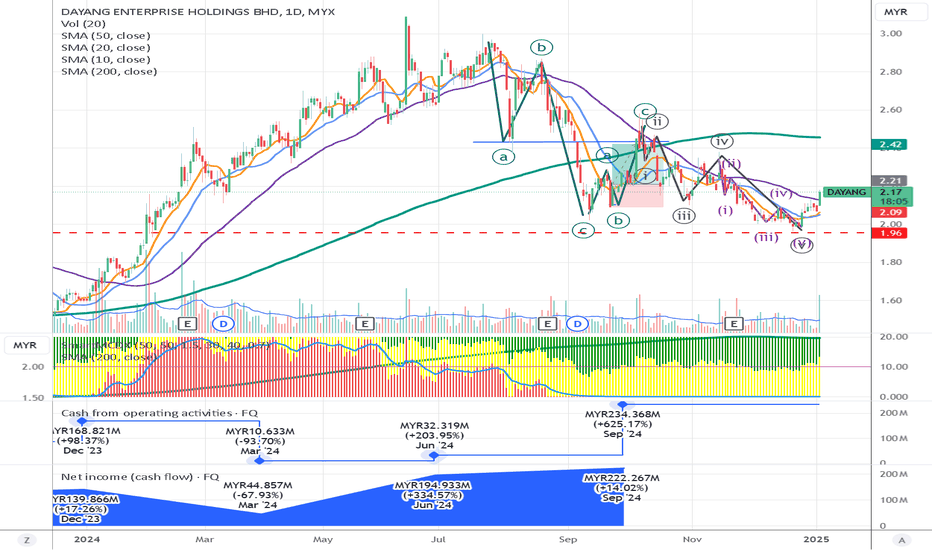Viewport: 932px width, 550px height.
Task: Select the circled green 'a' label under blue line
Action: pyautogui.click(x=503, y=157)
